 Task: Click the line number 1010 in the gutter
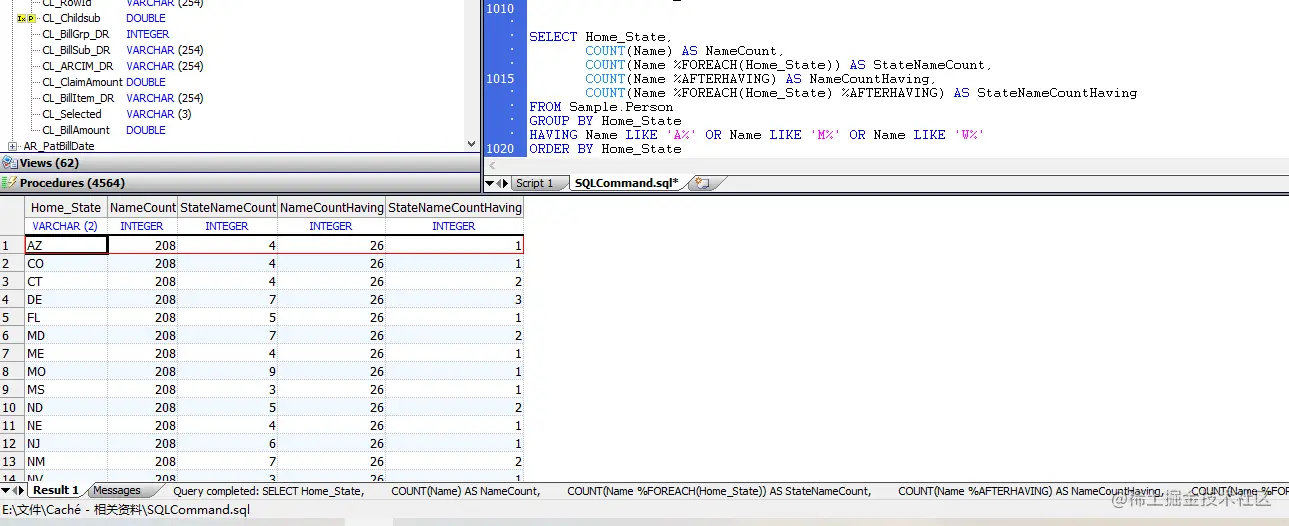tap(499, 9)
